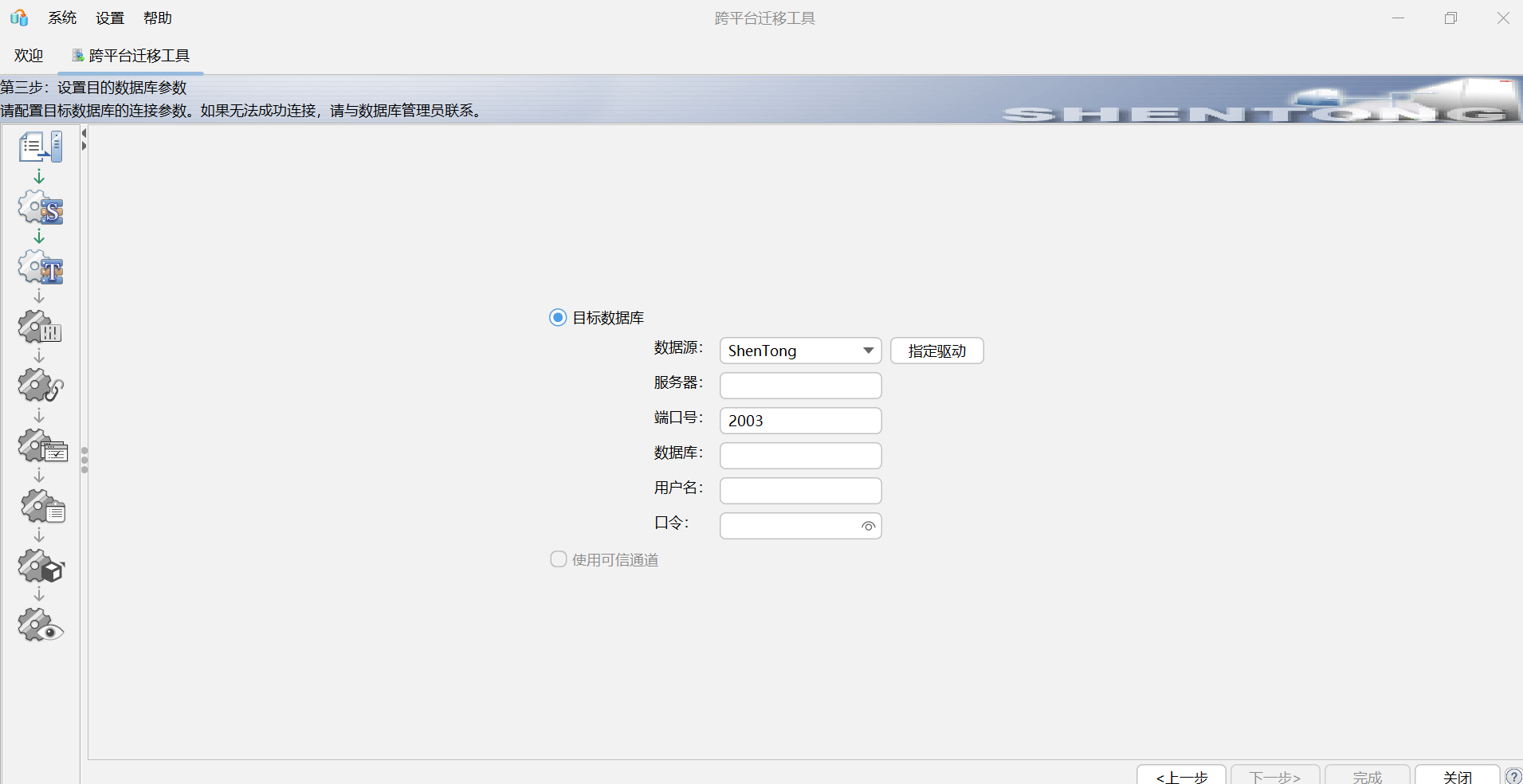Open the 系统 menu
The height and width of the screenshot is (784, 1523).
[62, 18]
